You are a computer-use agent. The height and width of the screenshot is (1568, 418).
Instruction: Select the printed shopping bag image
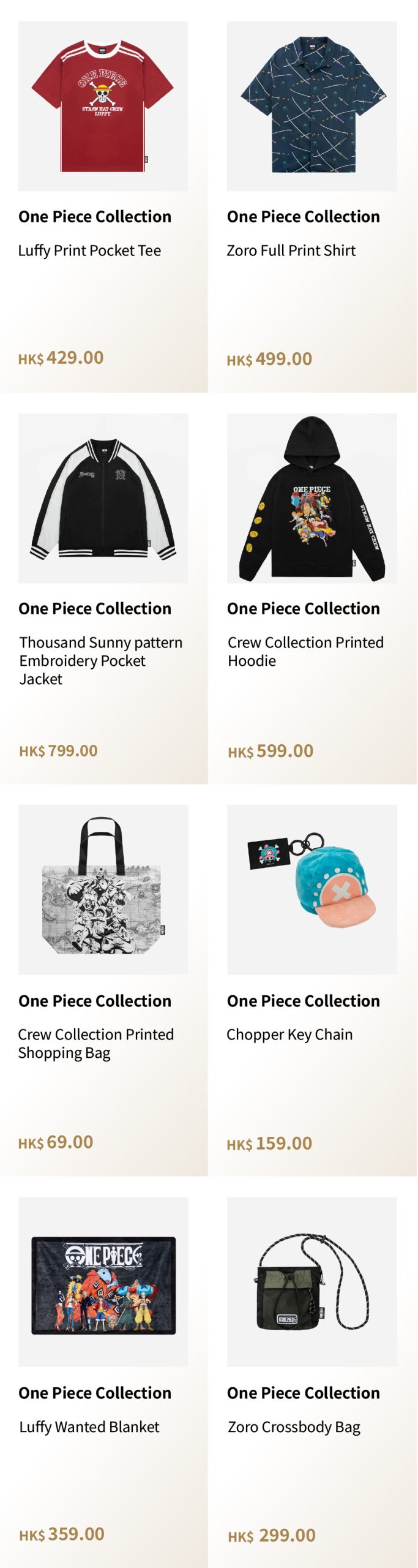(103, 889)
